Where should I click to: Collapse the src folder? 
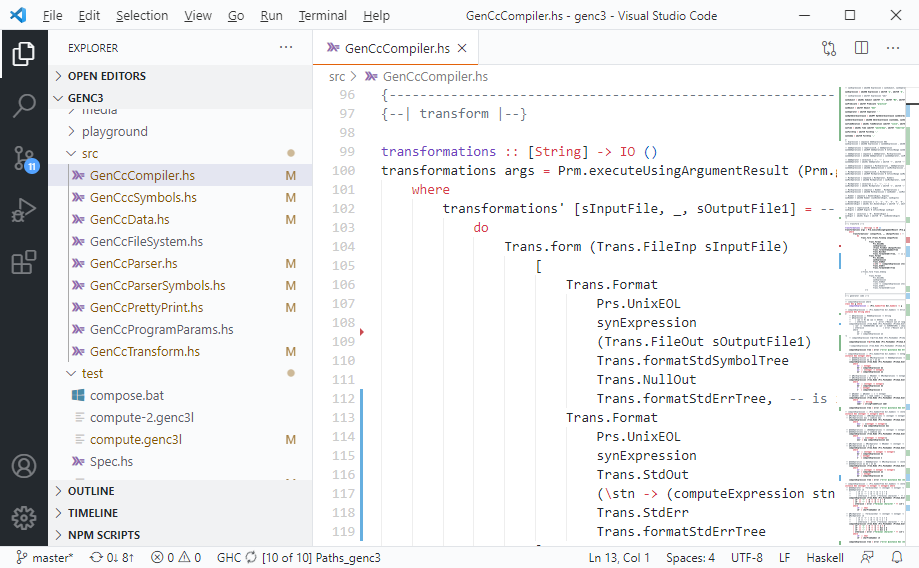click(90, 153)
